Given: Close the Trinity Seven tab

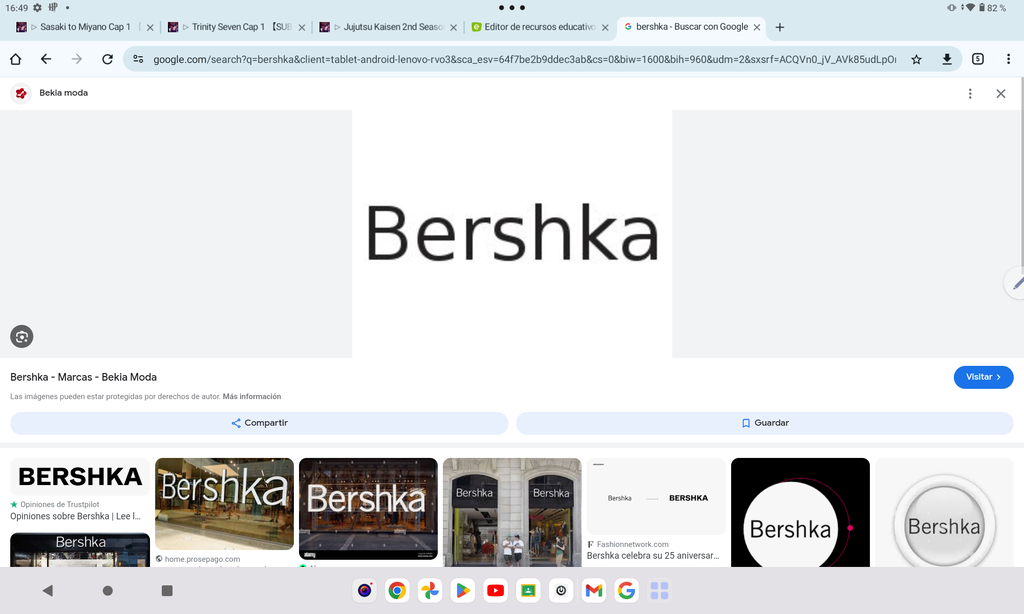Looking at the screenshot, I should pos(302,27).
